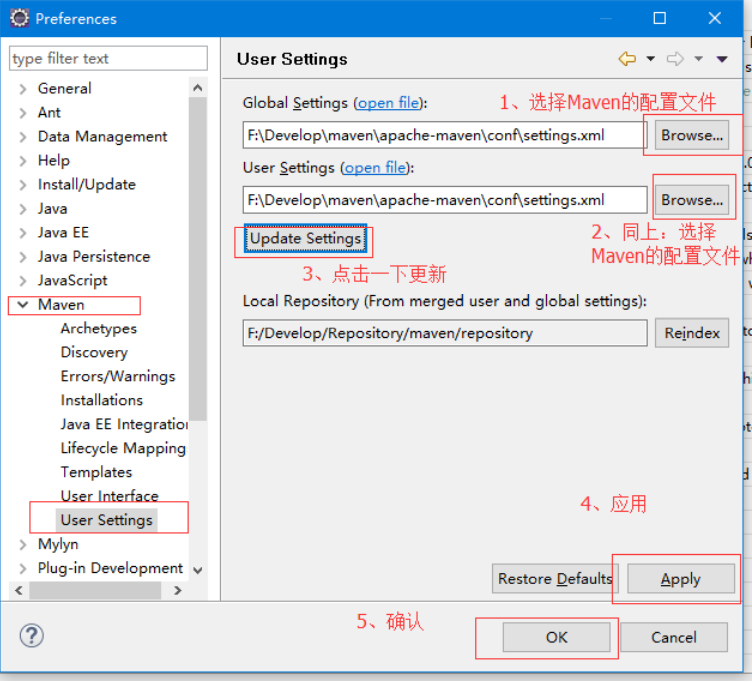Screen dimensions: 752x682
Task: Expand the Help tree node
Action: [x=23, y=161]
